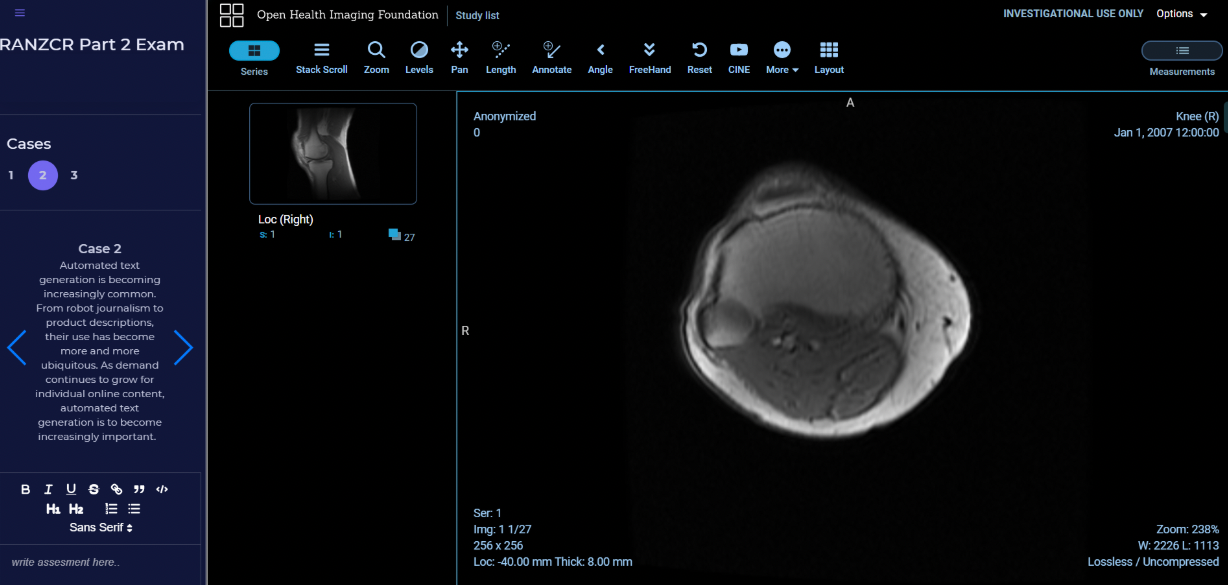Select the Levels window tool
This screenshot has width=1228, height=588.
[419, 57]
